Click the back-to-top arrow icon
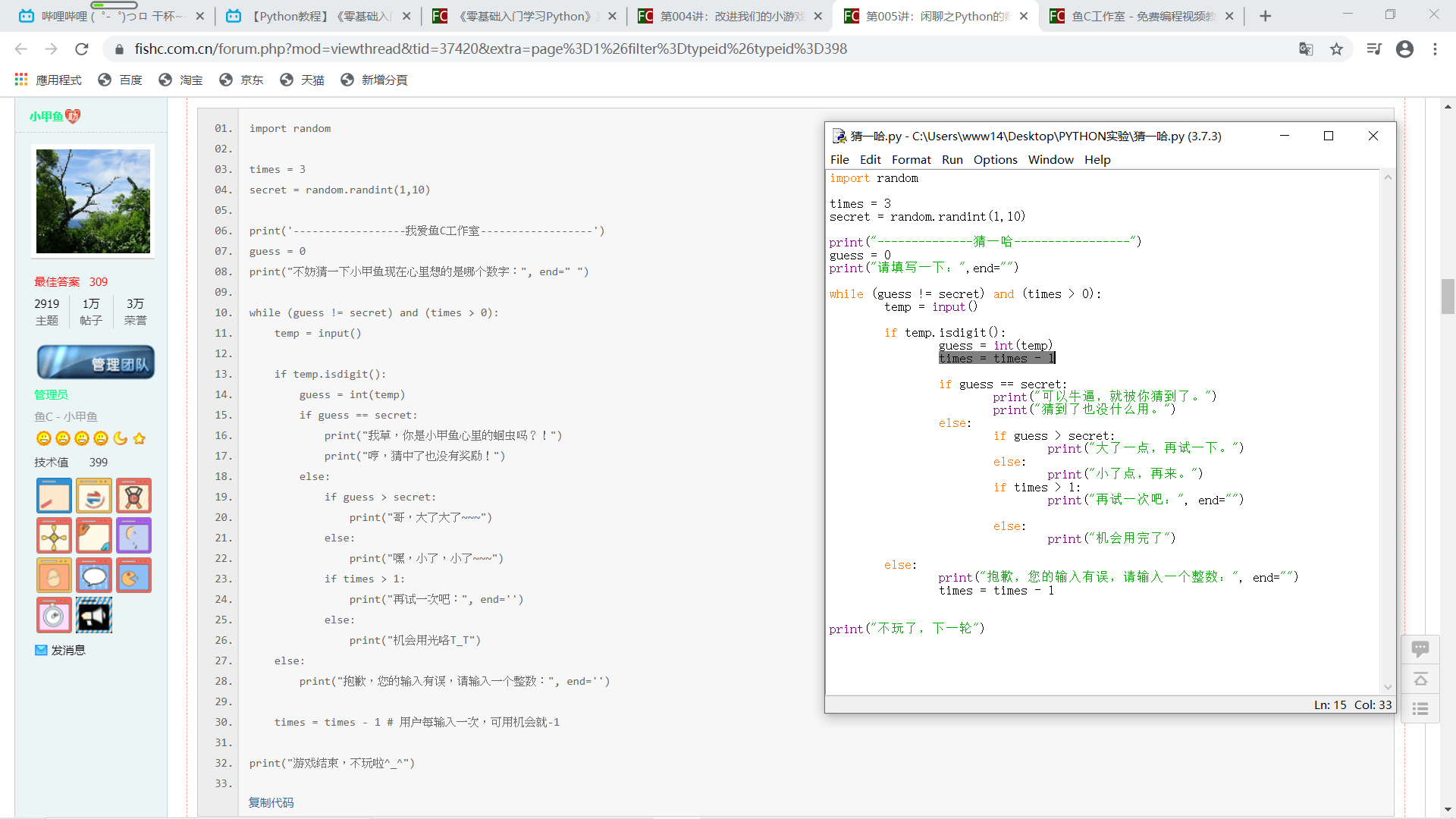Image resolution: width=1456 pixels, height=819 pixels. click(x=1420, y=679)
